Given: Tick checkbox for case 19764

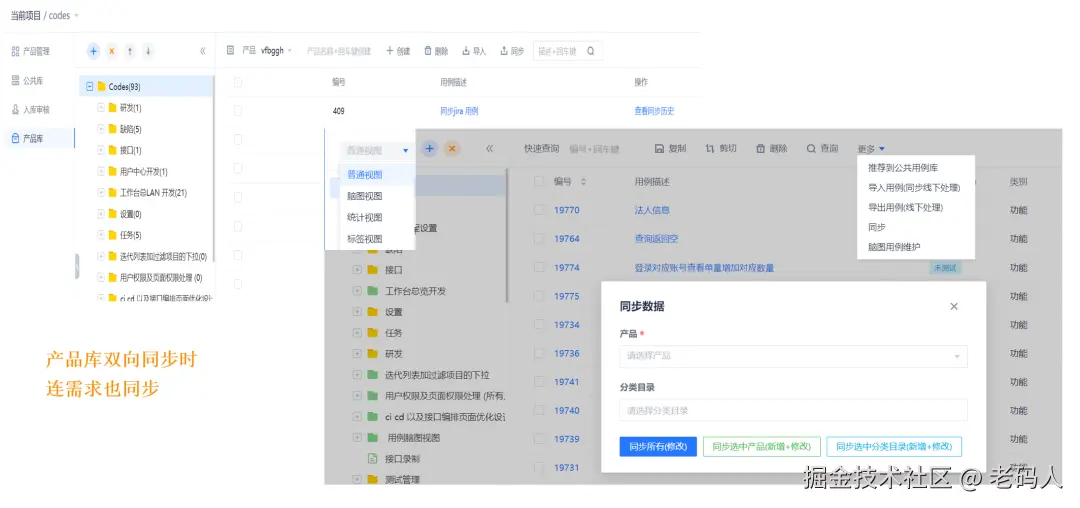Looking at the screenshot, I should 539,239.
